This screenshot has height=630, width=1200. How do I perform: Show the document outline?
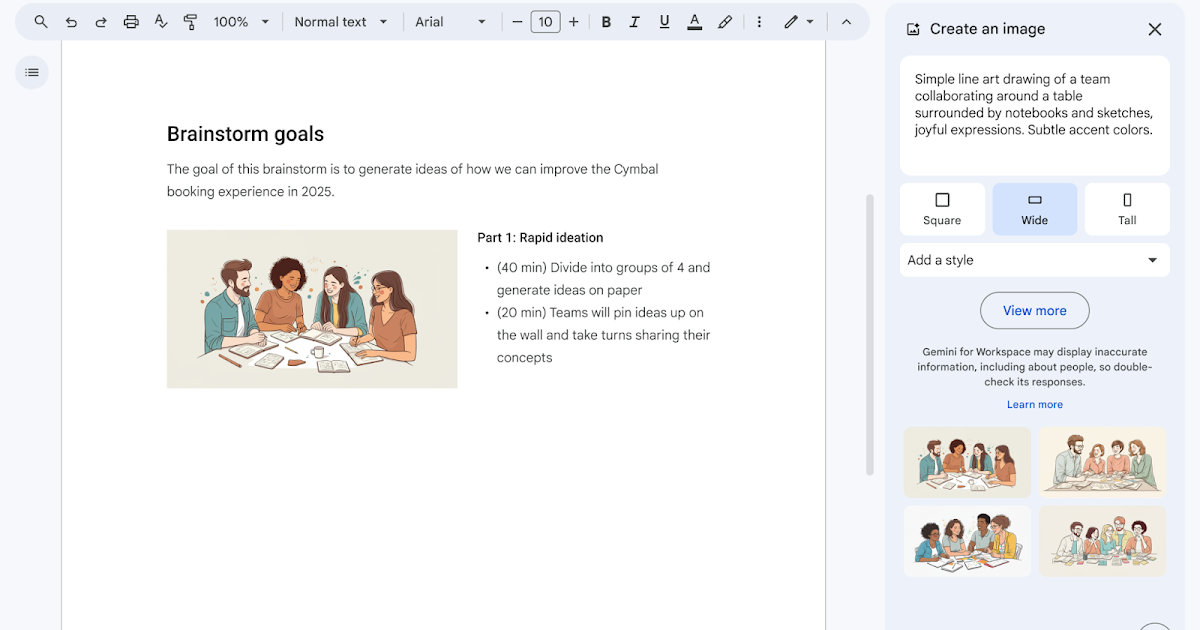[x=32, y=72]
